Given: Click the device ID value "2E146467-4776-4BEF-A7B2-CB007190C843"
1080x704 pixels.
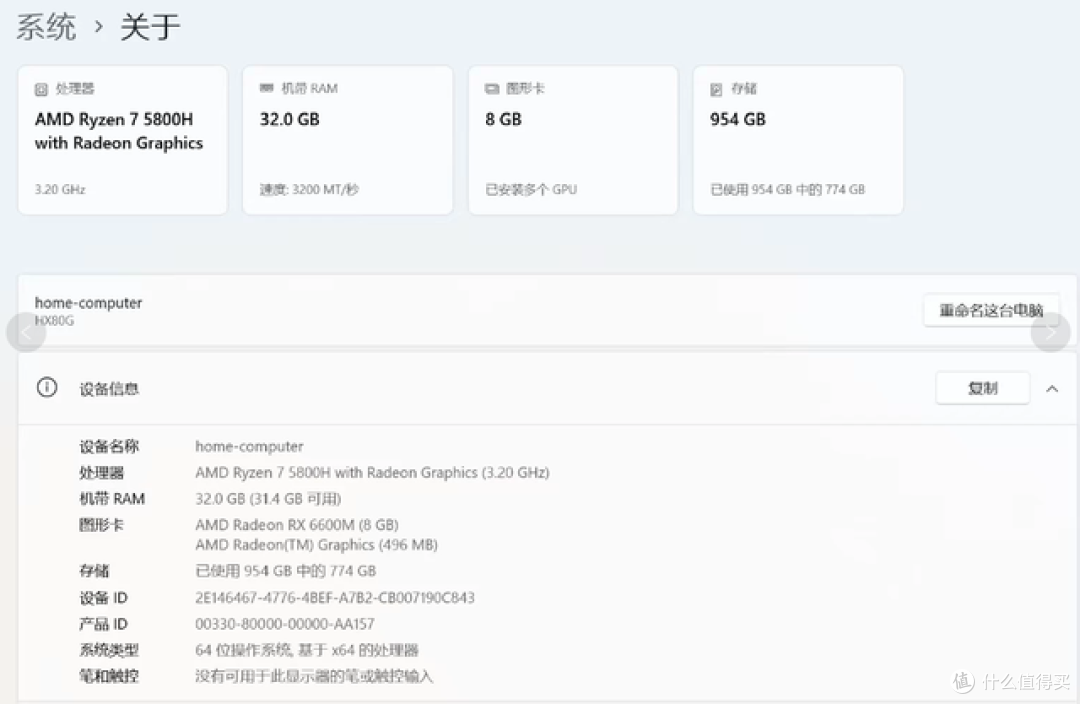Looking at the screenshot, I should tap(335, 598).
